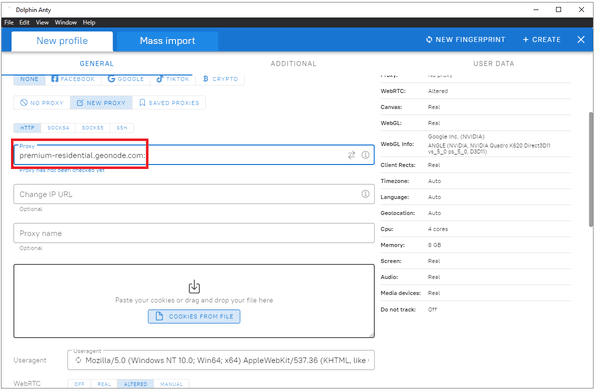Click the Canvas Real value

(x=434, y=107)
